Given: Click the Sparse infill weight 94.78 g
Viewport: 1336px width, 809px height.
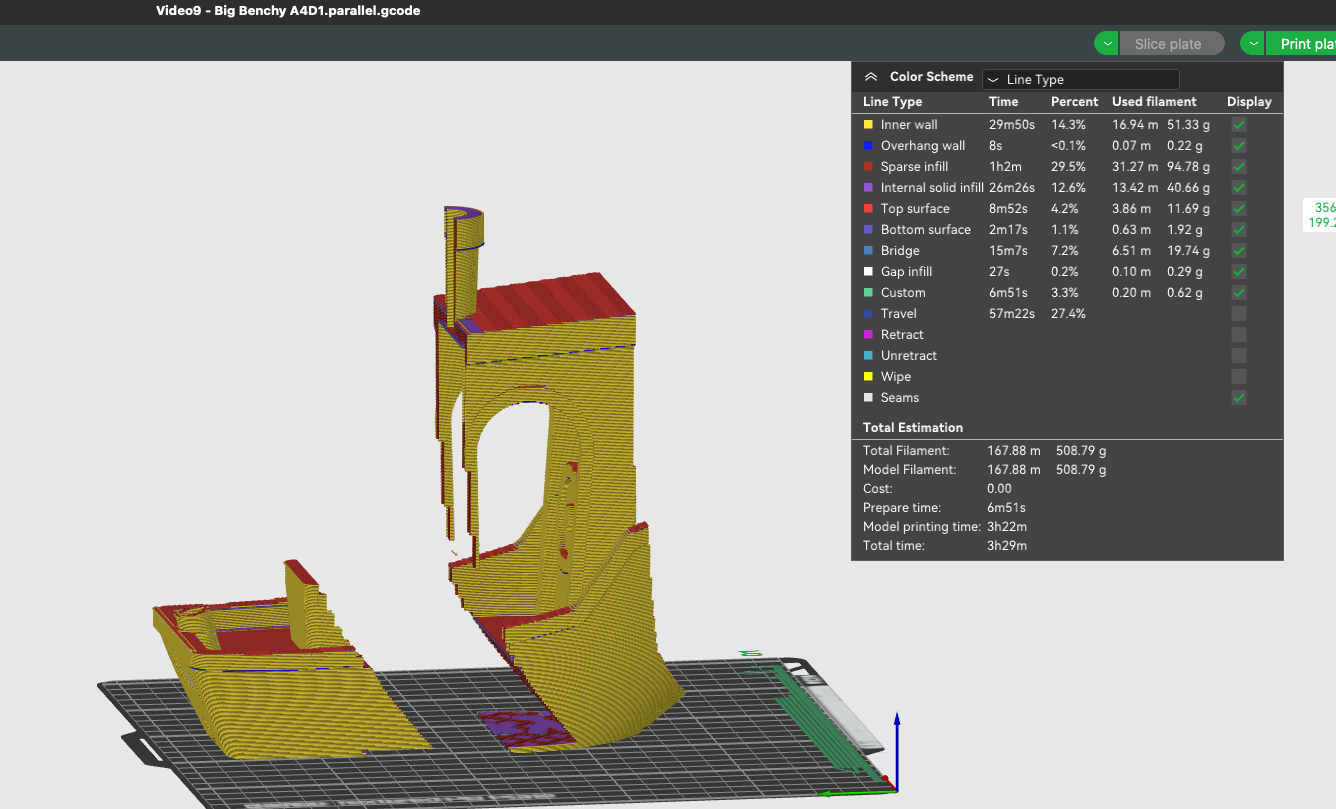Looking at the screenshot, I should coord(1188,167).
